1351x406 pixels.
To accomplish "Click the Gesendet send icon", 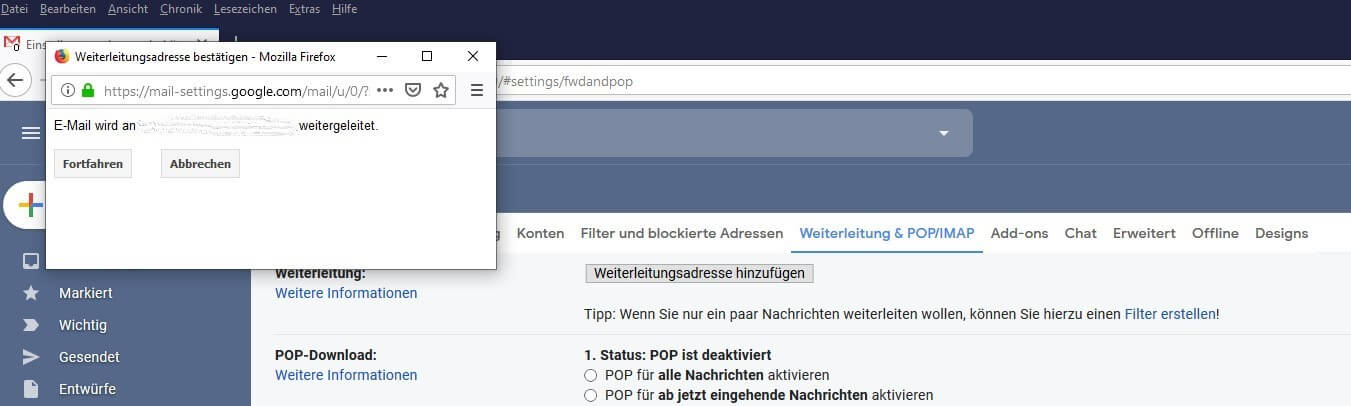I will [31, 357].
